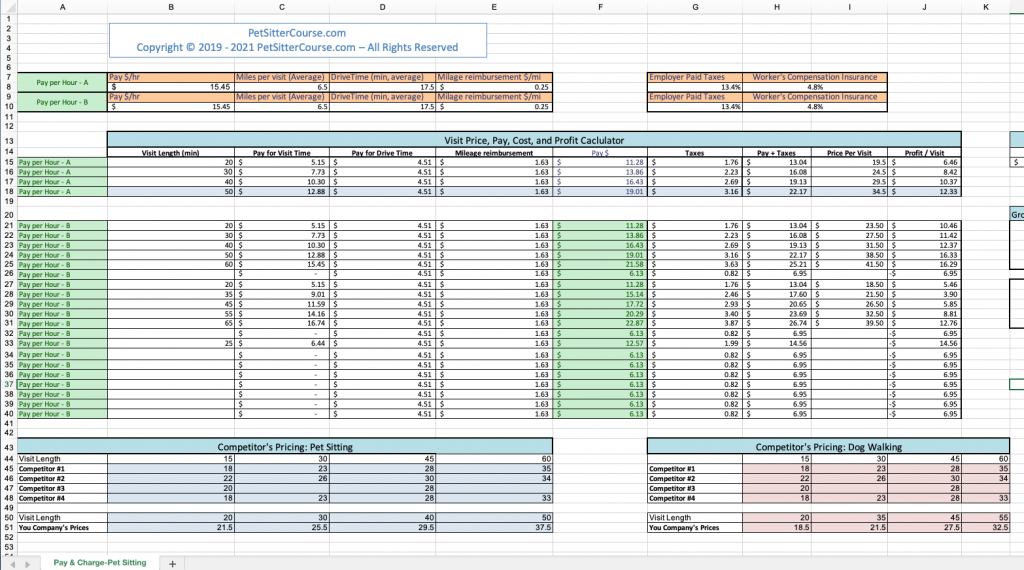Viewport: 1024px width, 570px height.
Task: Click the green Pay per Hour - A label
Action: click(x=62, y=82)
